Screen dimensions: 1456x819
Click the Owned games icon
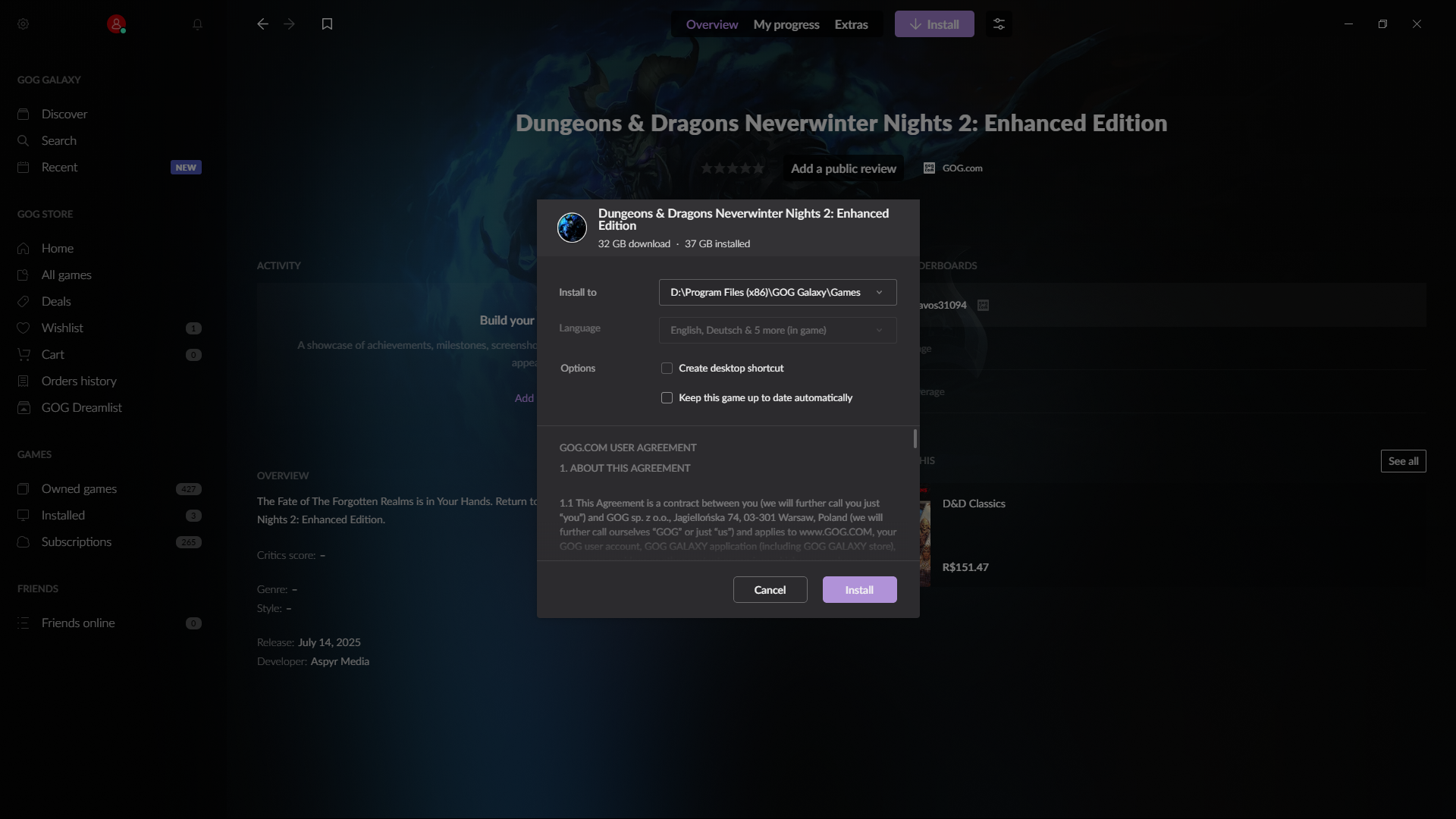tap(24, 488)
